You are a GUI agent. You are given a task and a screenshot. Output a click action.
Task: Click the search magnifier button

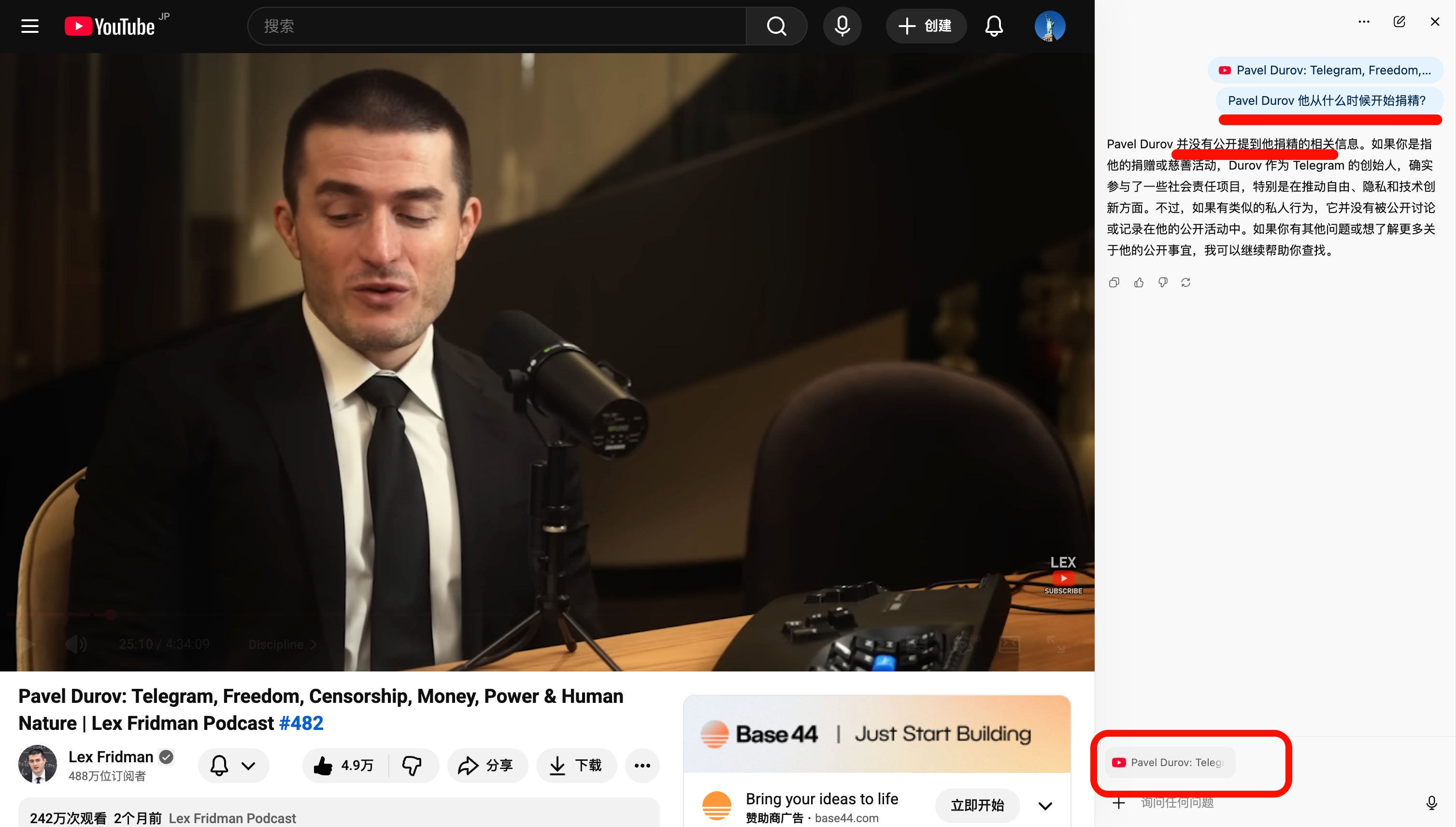(776, 26)
